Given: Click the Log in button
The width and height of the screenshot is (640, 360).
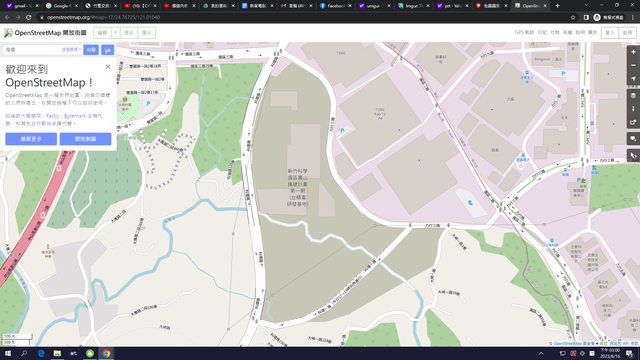Looking at the screenshot, I should pos(610,33).
